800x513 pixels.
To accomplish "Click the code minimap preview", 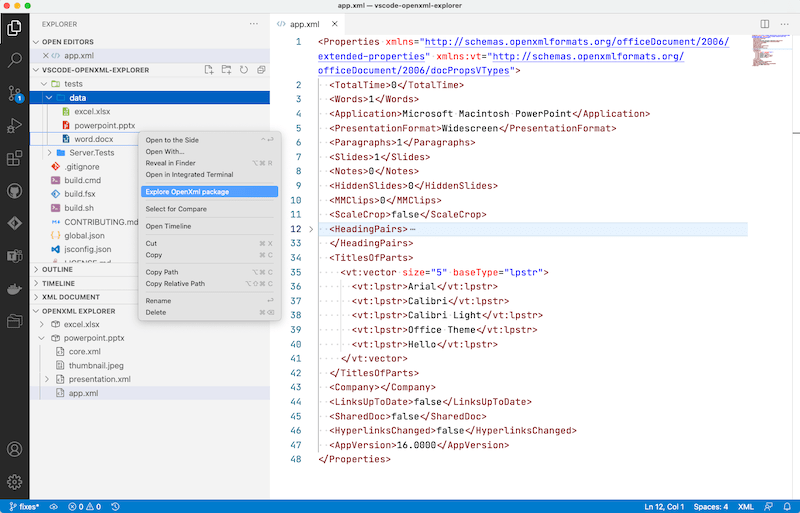I will click(767, 50).
